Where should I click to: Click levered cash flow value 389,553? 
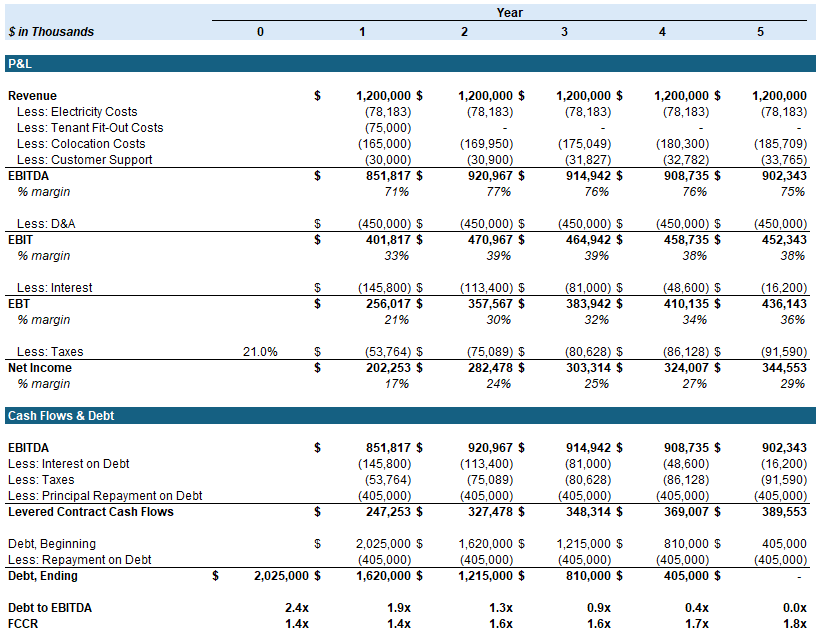[x=784, y=512]
